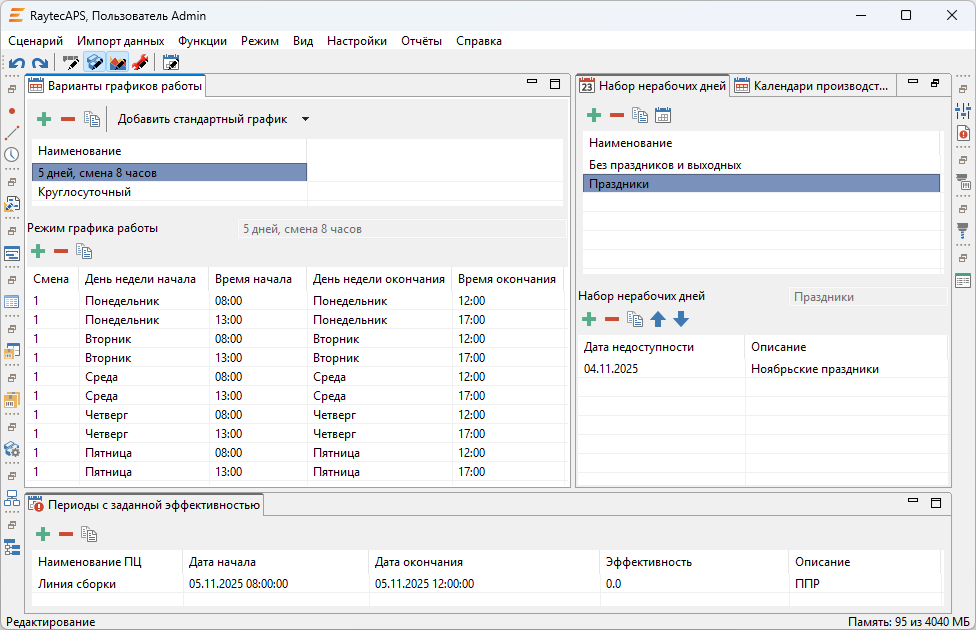Copy the unavailability date entry

tap(635, 319)
